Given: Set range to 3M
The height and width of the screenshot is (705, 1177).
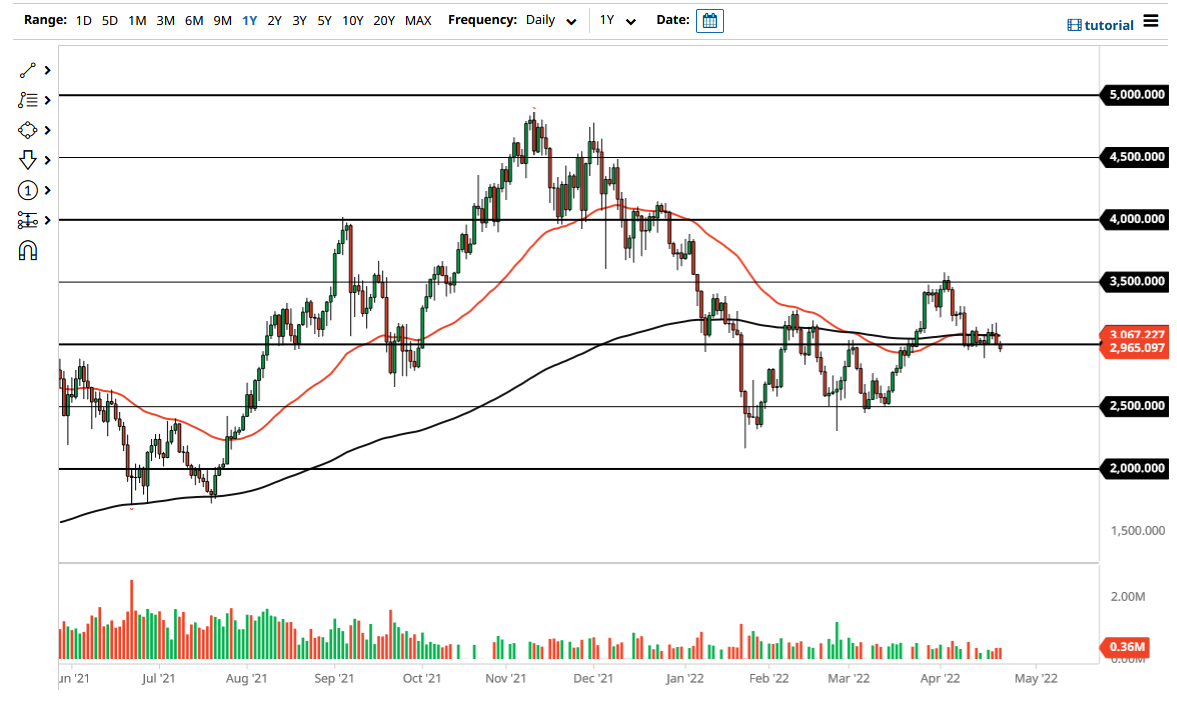Looking at the screenshot, I should click(x=165, y=21).
